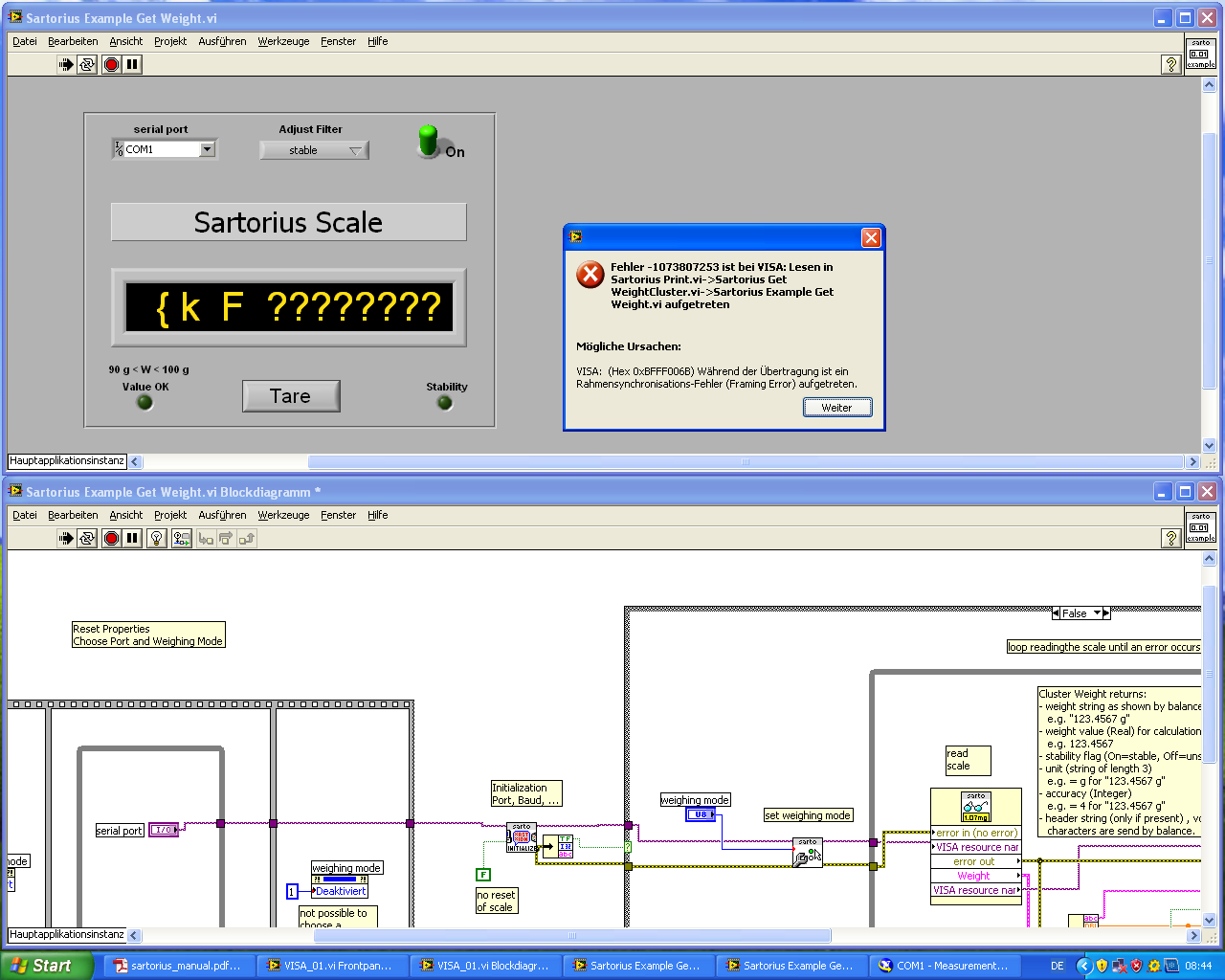Image resolution: width=1225 pixels, height=980 pixels.
Task: Click the error out output row
Action: tap(976, 861)
